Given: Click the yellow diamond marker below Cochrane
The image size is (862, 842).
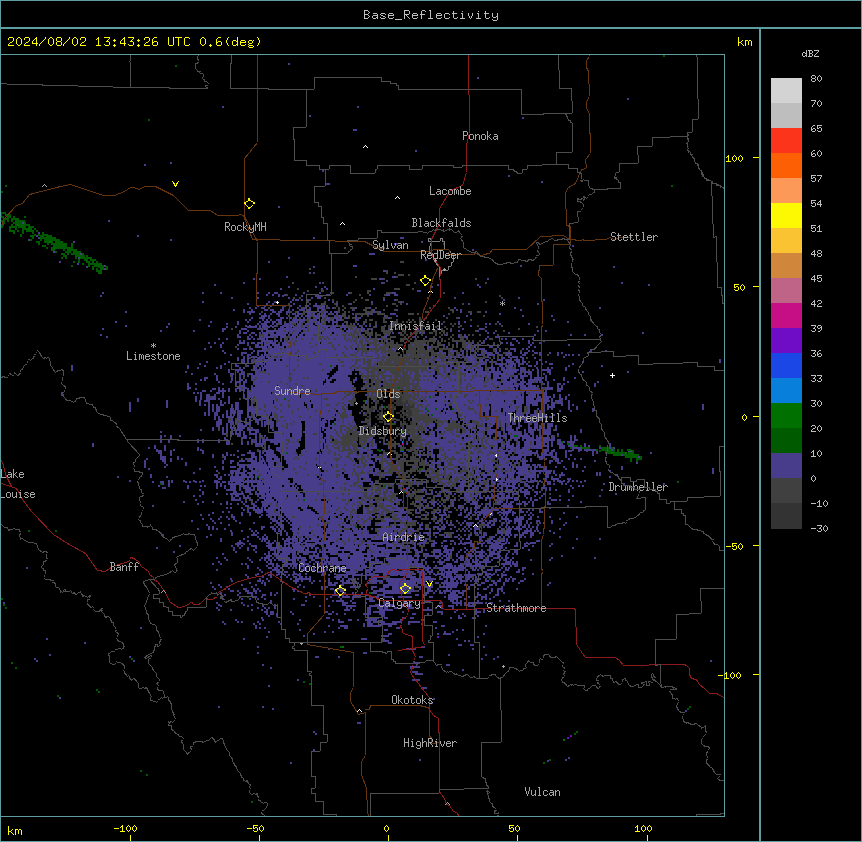Looking at the screenshot, I should 340,591.
